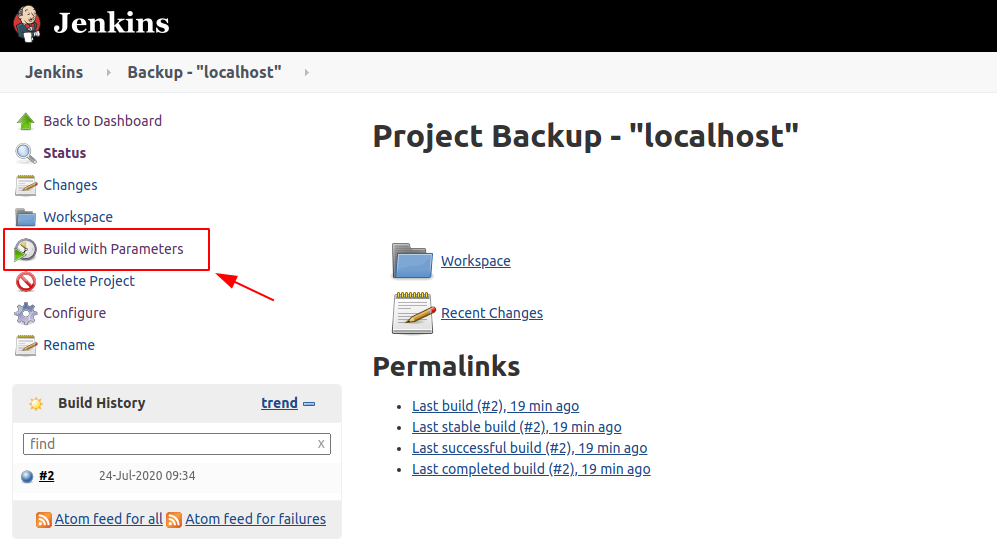Click the Changes notepad icon in sidebar
This screenshot has width=997, height=557.
(26, 185)
